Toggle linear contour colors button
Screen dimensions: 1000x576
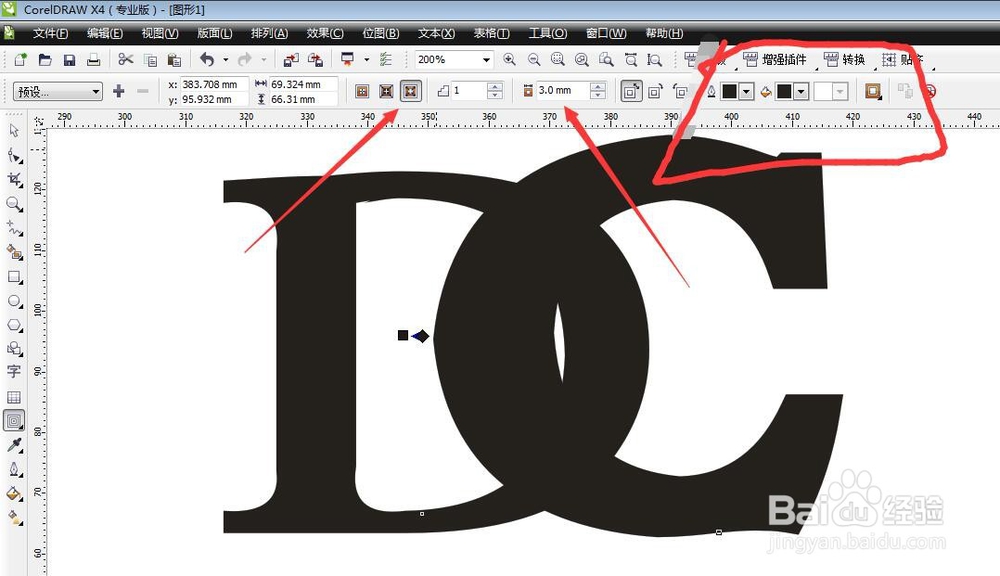pos(631,91)
